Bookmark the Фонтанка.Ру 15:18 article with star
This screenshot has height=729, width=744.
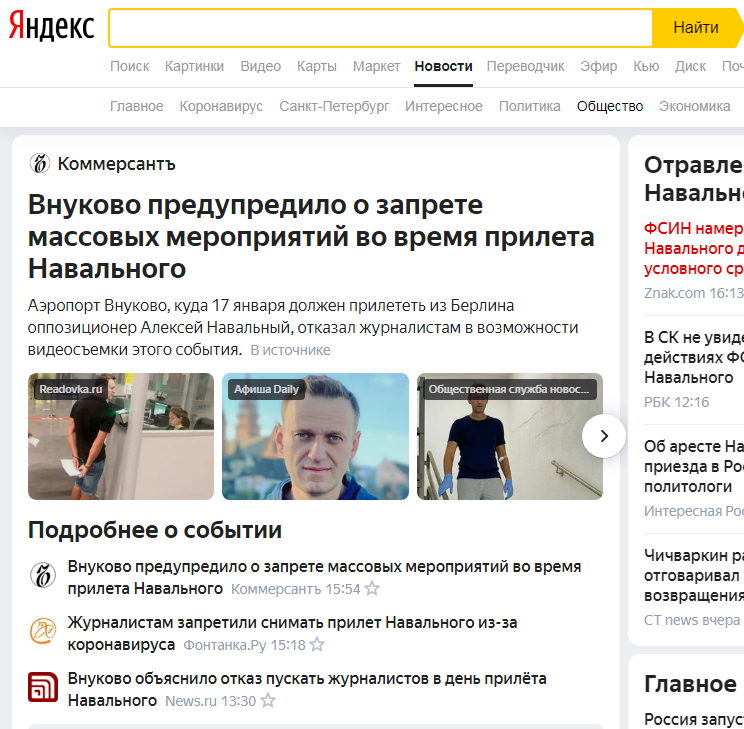coord(317,645)
